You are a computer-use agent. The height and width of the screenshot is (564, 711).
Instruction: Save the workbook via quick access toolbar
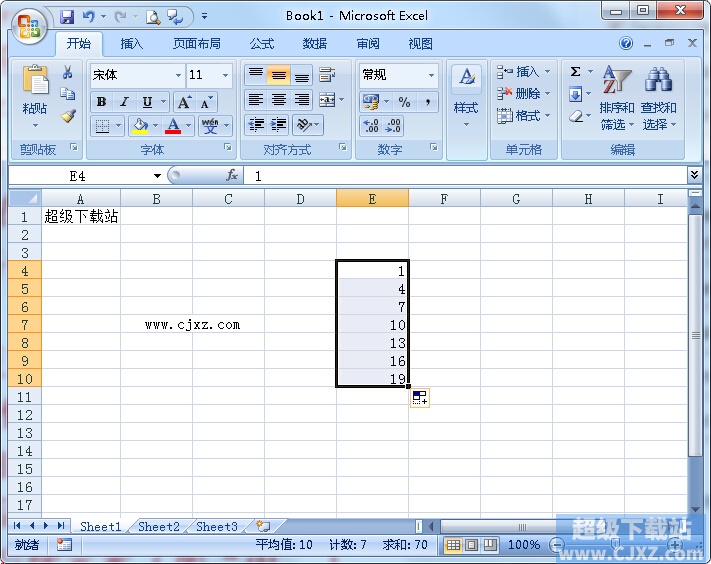pos(67,17)
